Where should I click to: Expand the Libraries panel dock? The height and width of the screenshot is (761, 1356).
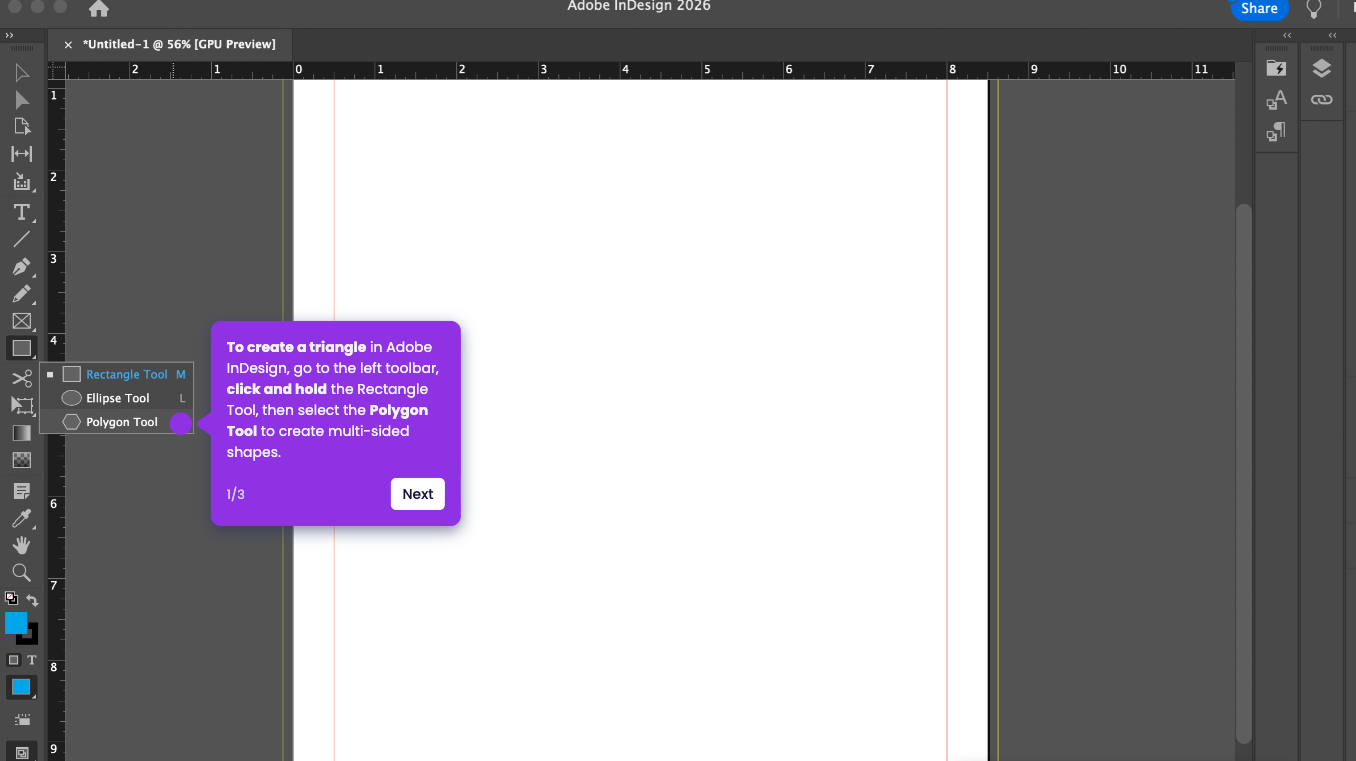(x=1287, y=35)
